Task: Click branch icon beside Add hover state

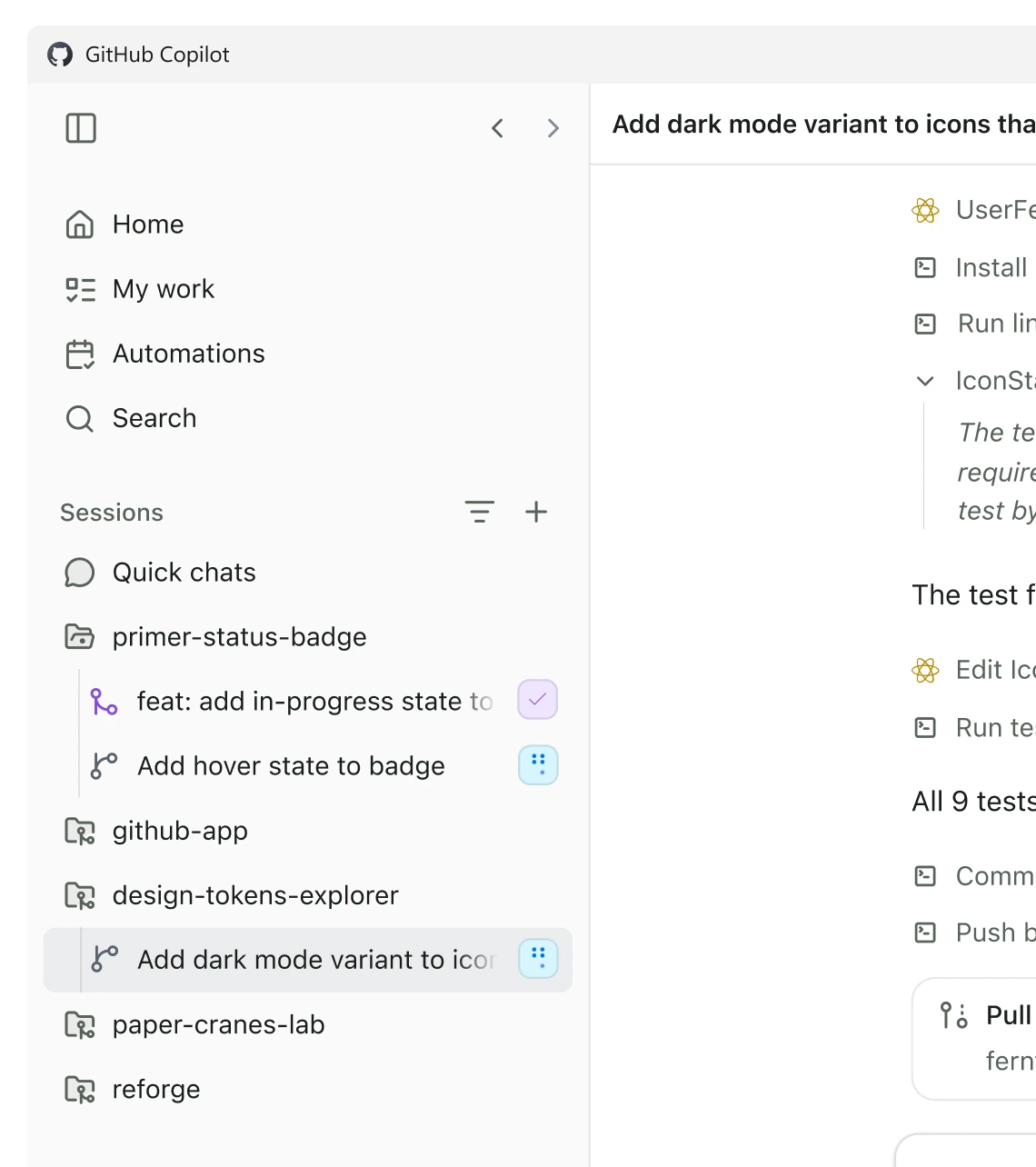Action: pos(105,766)
